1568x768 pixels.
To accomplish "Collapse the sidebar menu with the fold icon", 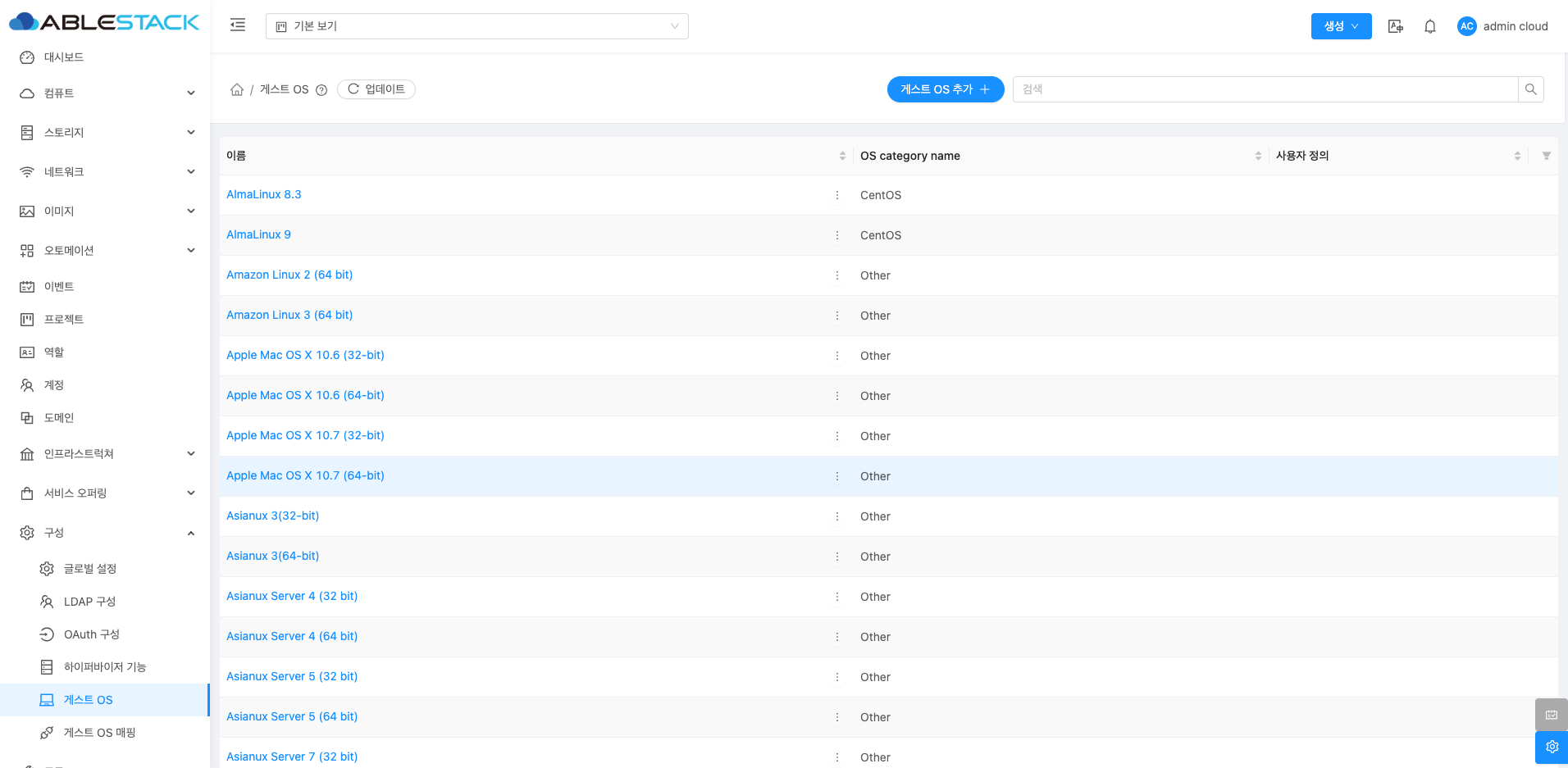I will click(x=238, y=25).
